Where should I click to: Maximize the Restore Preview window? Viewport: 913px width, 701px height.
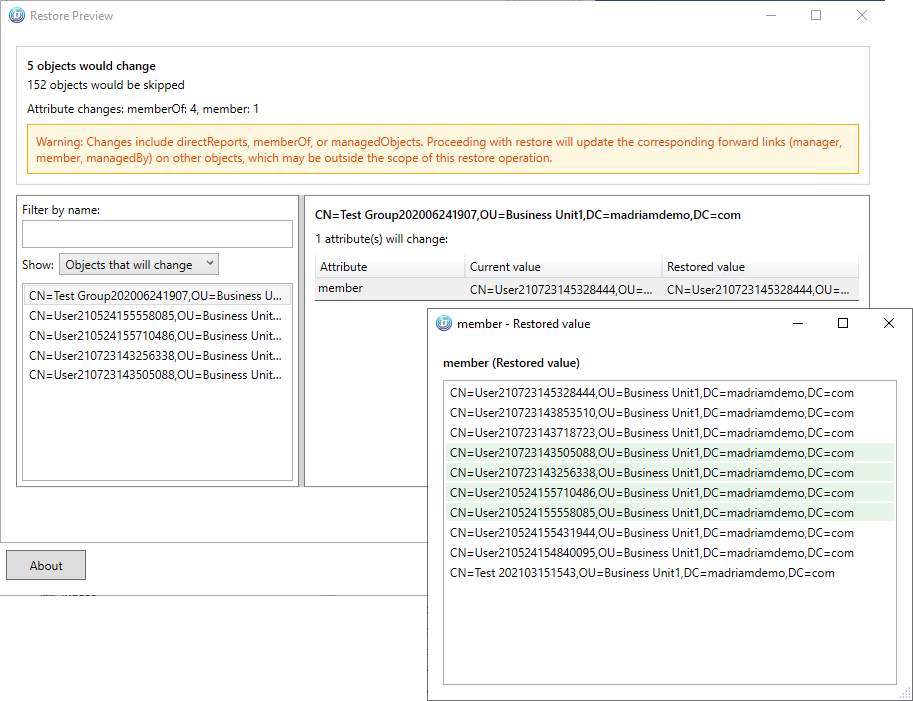816,16
